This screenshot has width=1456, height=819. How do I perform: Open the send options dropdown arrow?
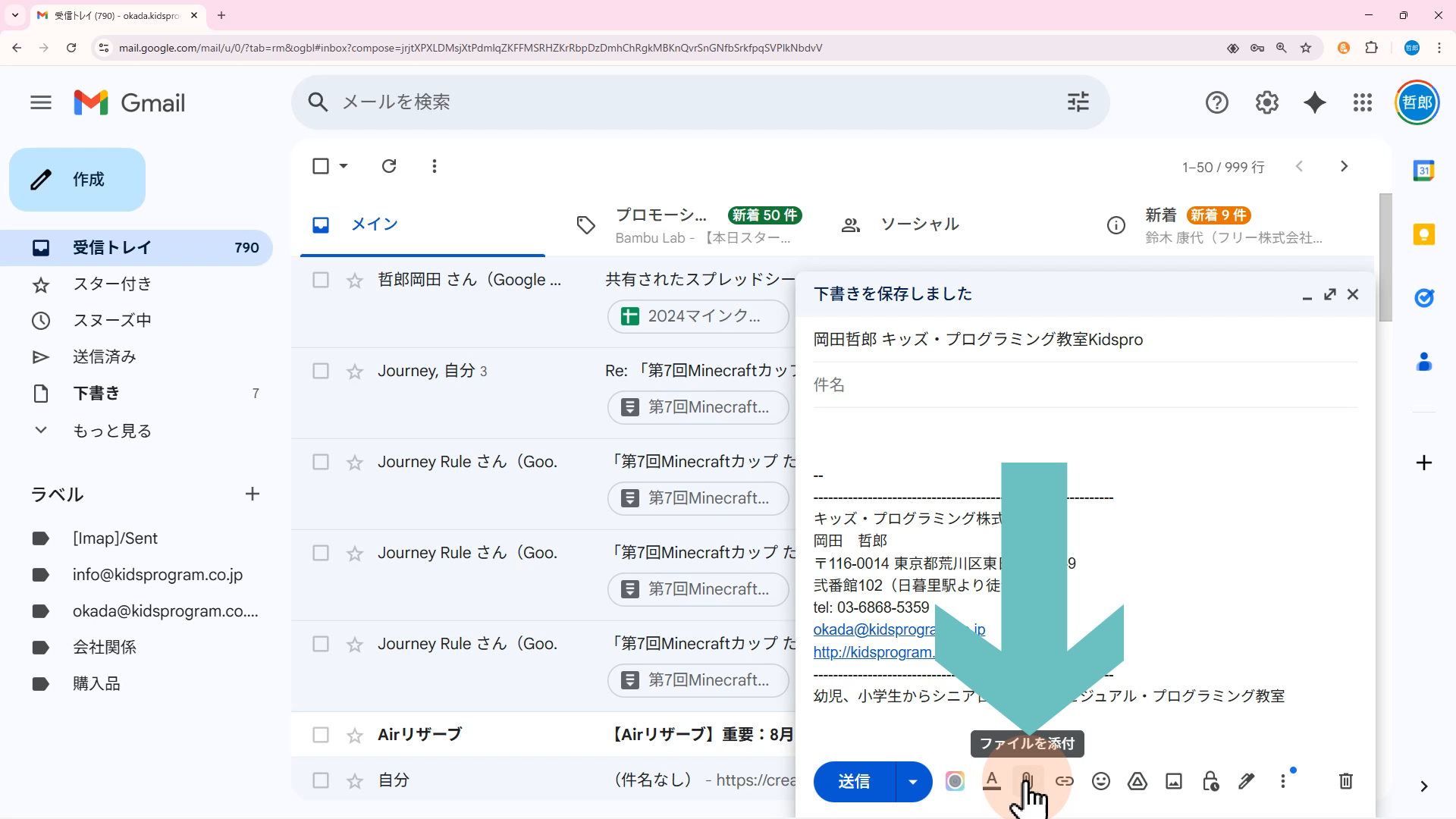(913, 782)
